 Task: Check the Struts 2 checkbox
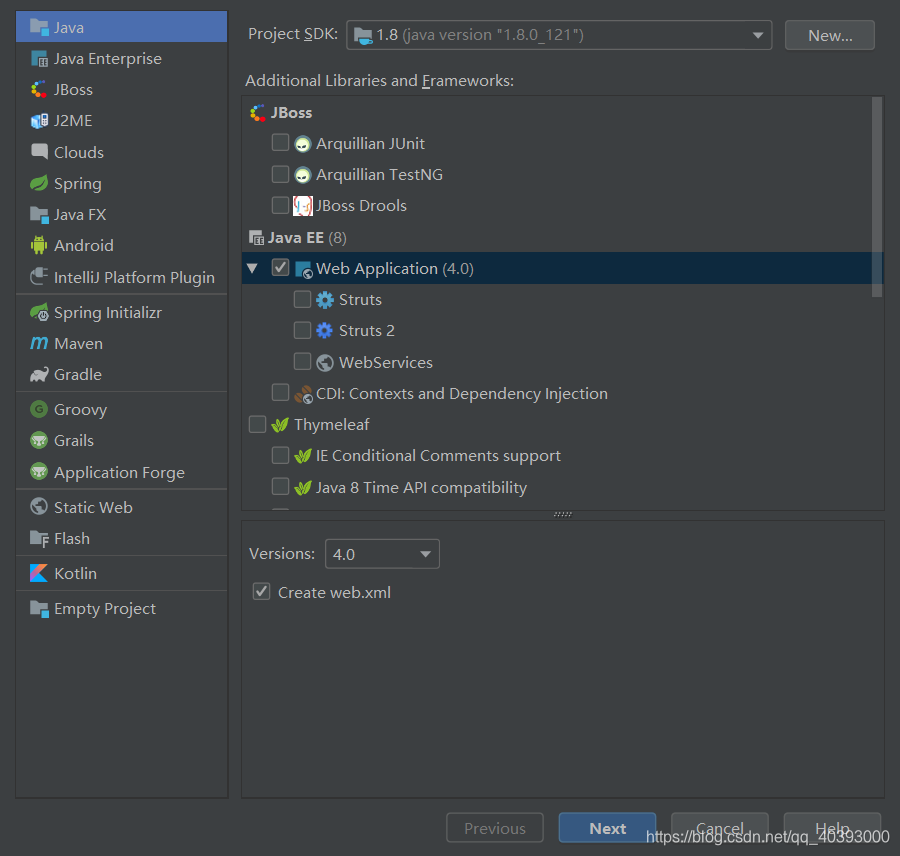(302, 330)
